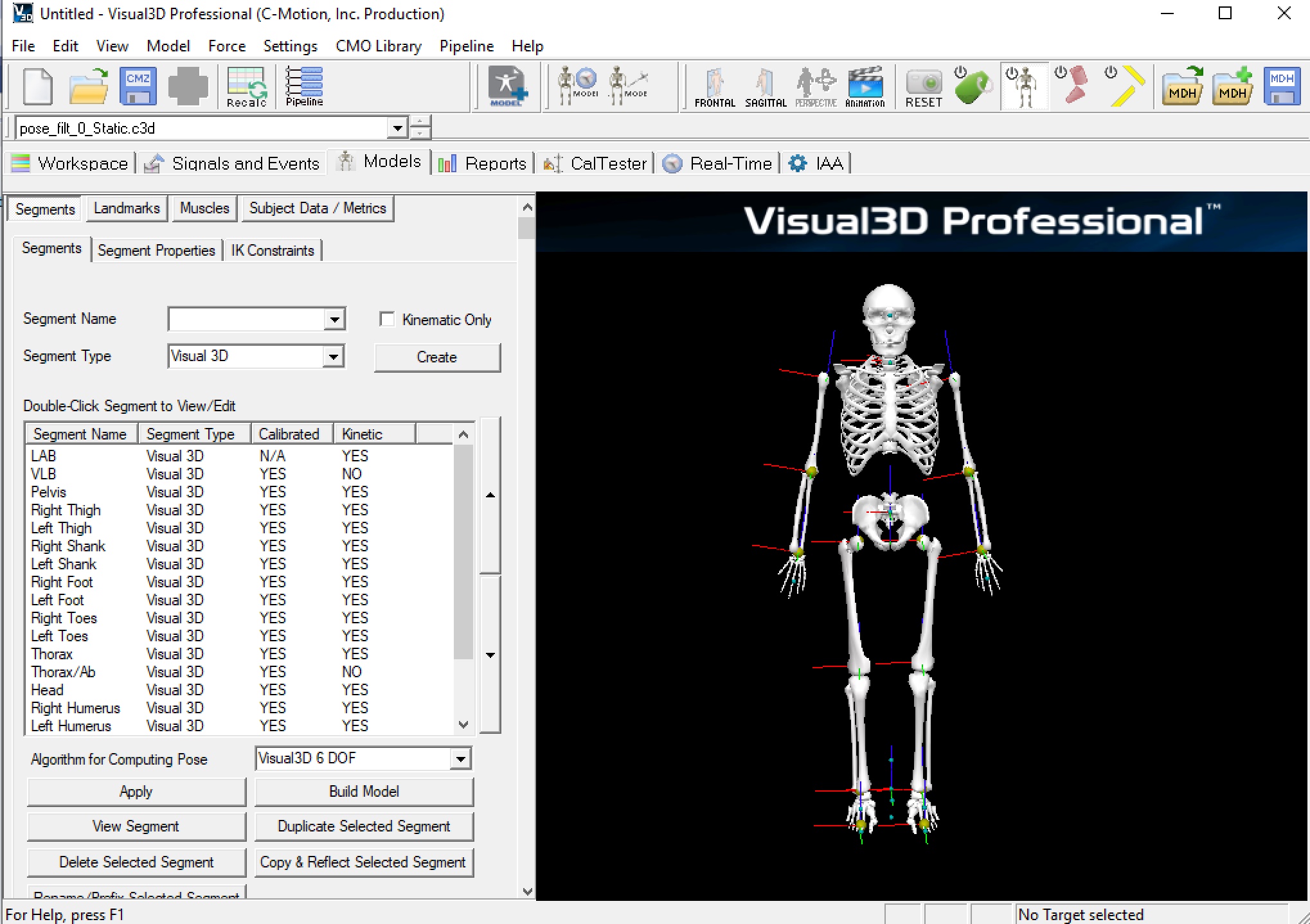The height and width of the screenshot is (924, 1310).
Task: Save workspace with the CMZ disk icon
Action: point(138,86)
